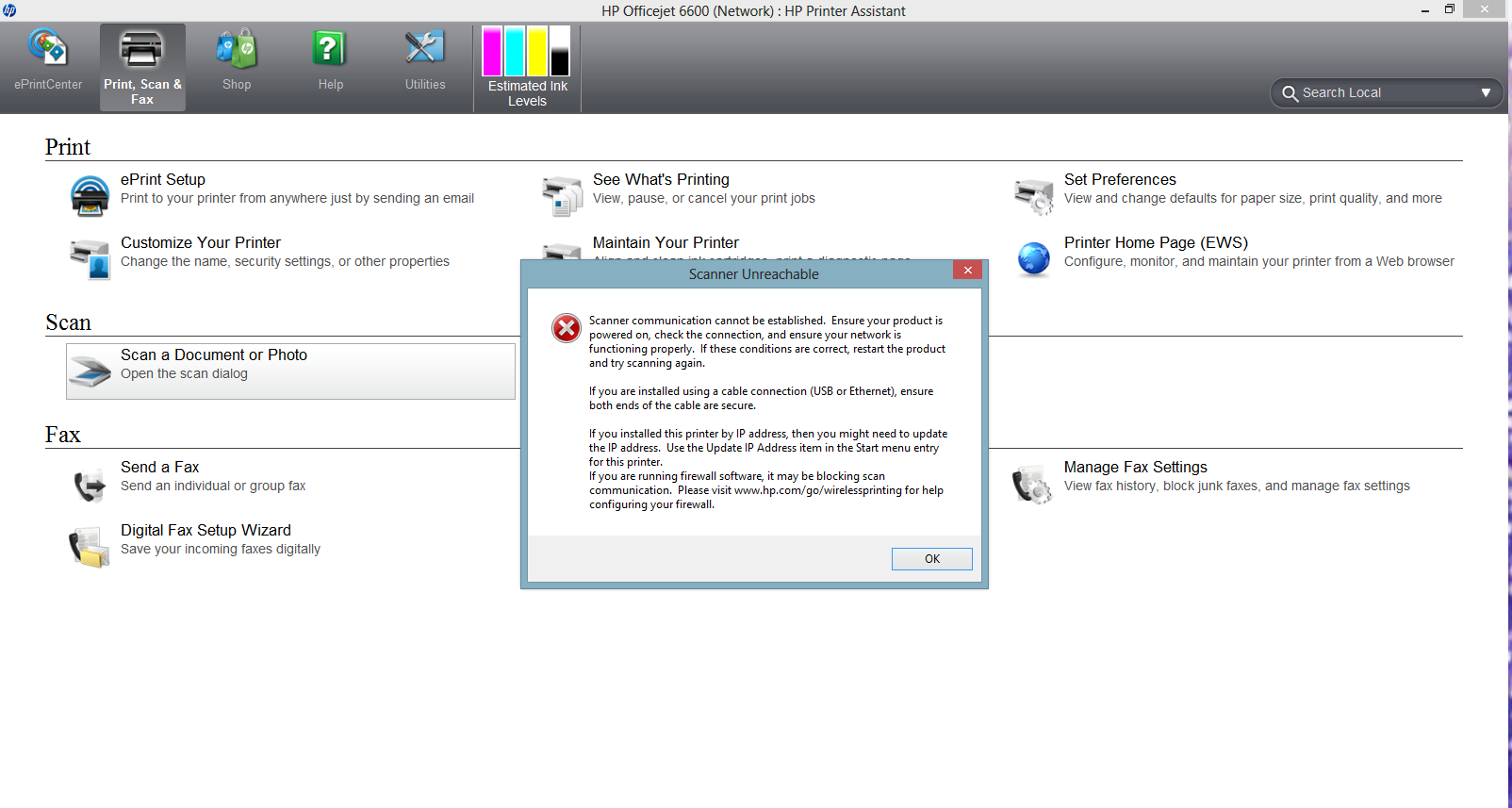This screenshot has width=1512, height=808.
Task: Open Scan a Document or Photo link
Action: (x=214, y=355)
